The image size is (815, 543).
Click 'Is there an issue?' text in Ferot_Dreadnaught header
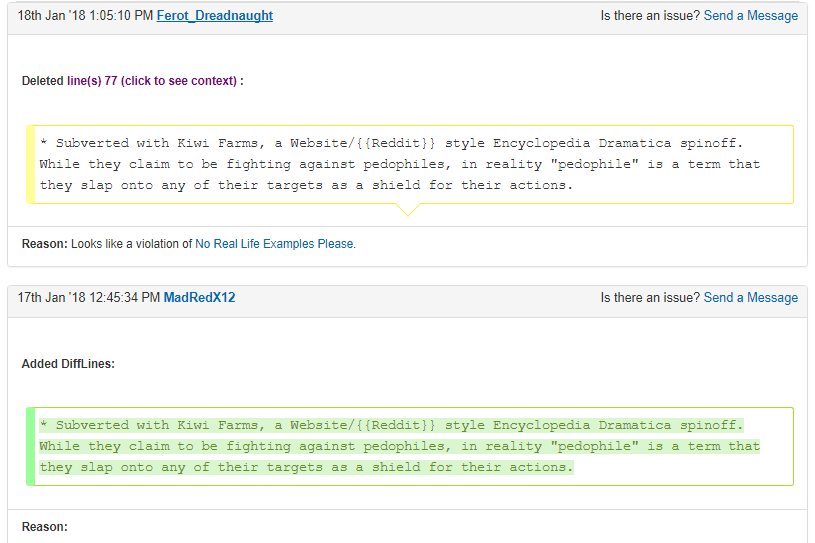(650, 16)
